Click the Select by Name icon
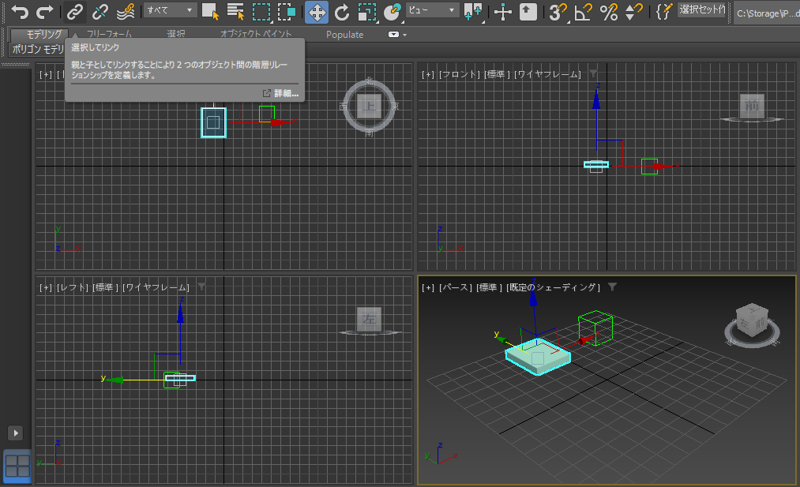The width and height of the screenshot is (800, 487). [x=236, y=12]
